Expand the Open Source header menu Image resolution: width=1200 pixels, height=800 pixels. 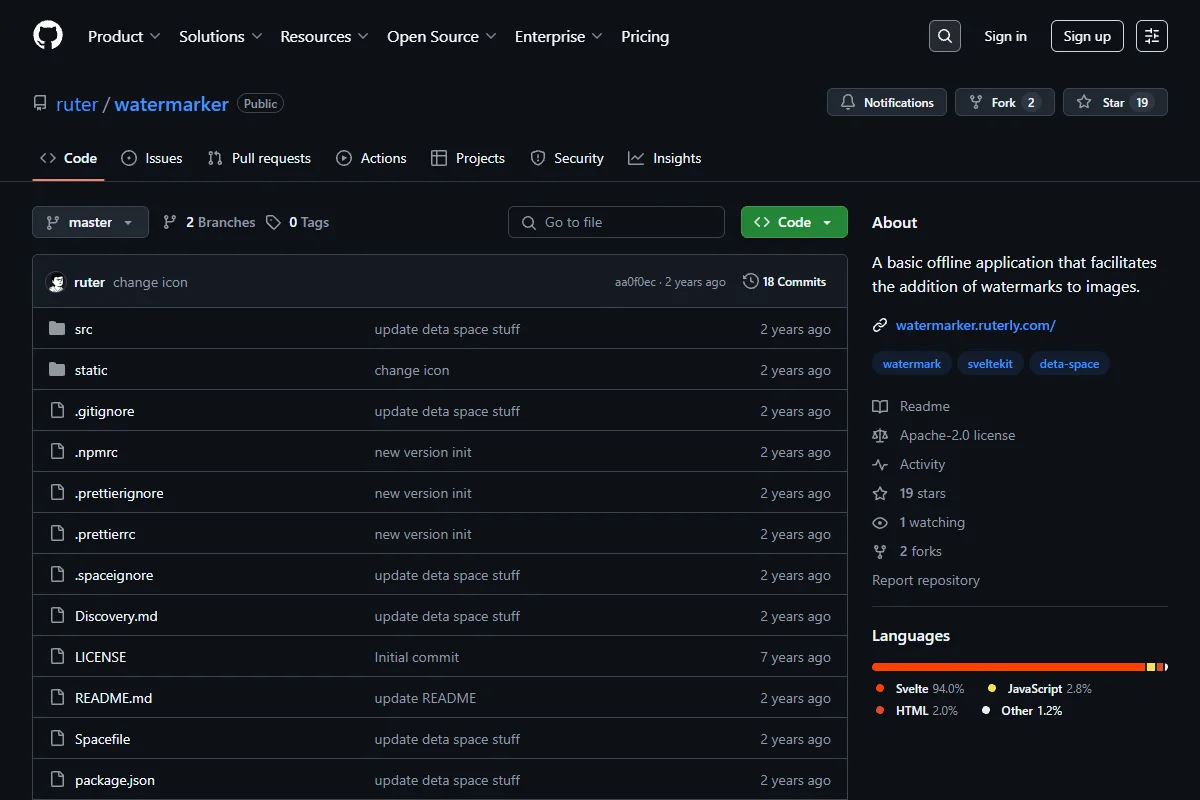click(442, 36)
